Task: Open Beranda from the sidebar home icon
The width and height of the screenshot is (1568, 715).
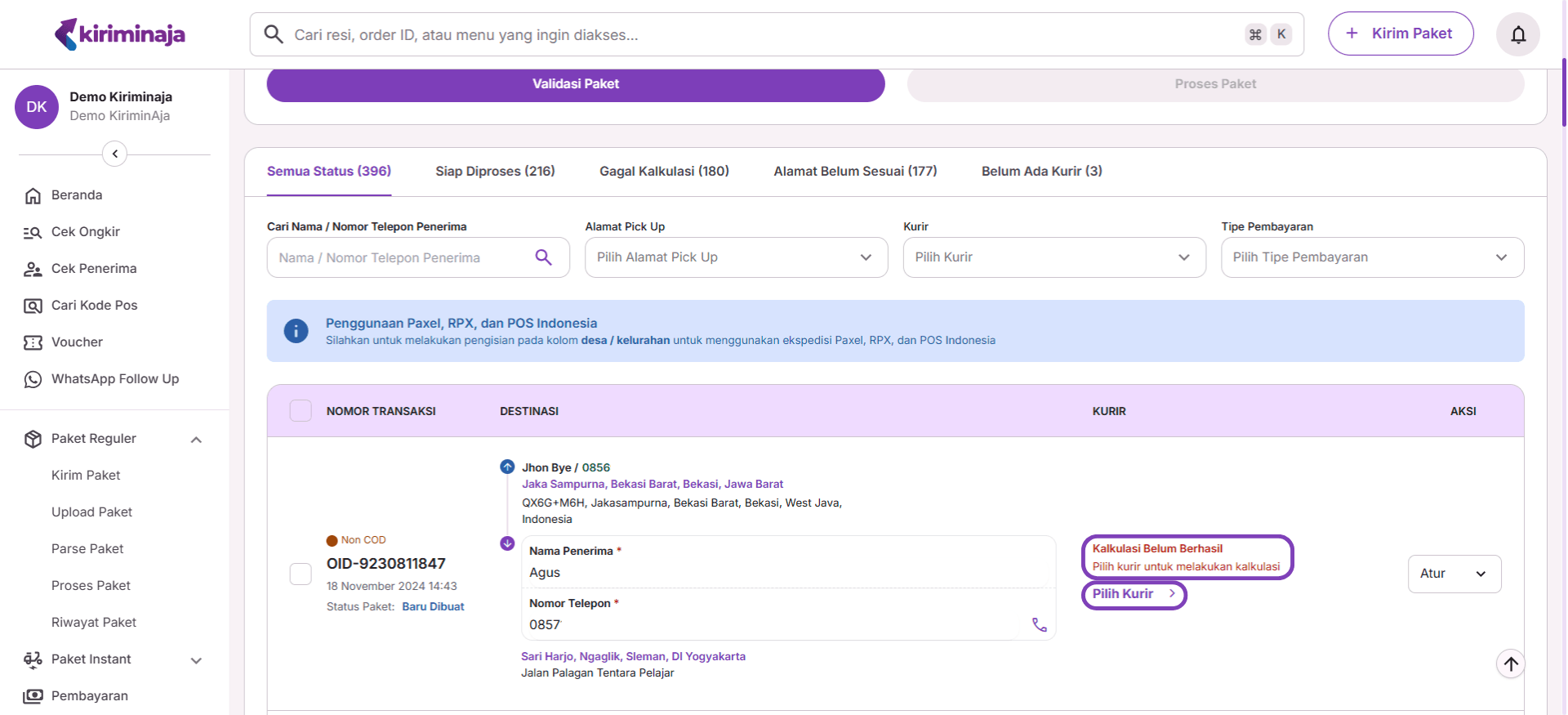Action: click(33, 195)
